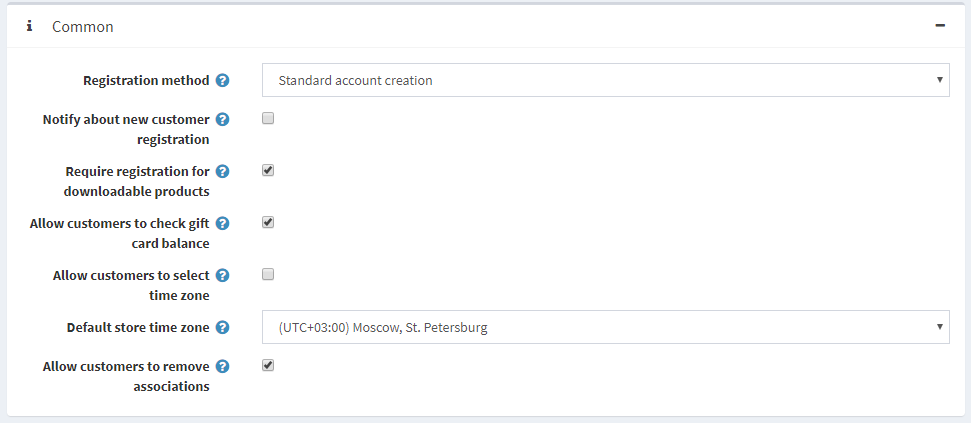Image resolution: width=971 pixels, height=423 pixels.
Task: Enable Allow customers to select time zone
Action: click(x=268, y=274)
